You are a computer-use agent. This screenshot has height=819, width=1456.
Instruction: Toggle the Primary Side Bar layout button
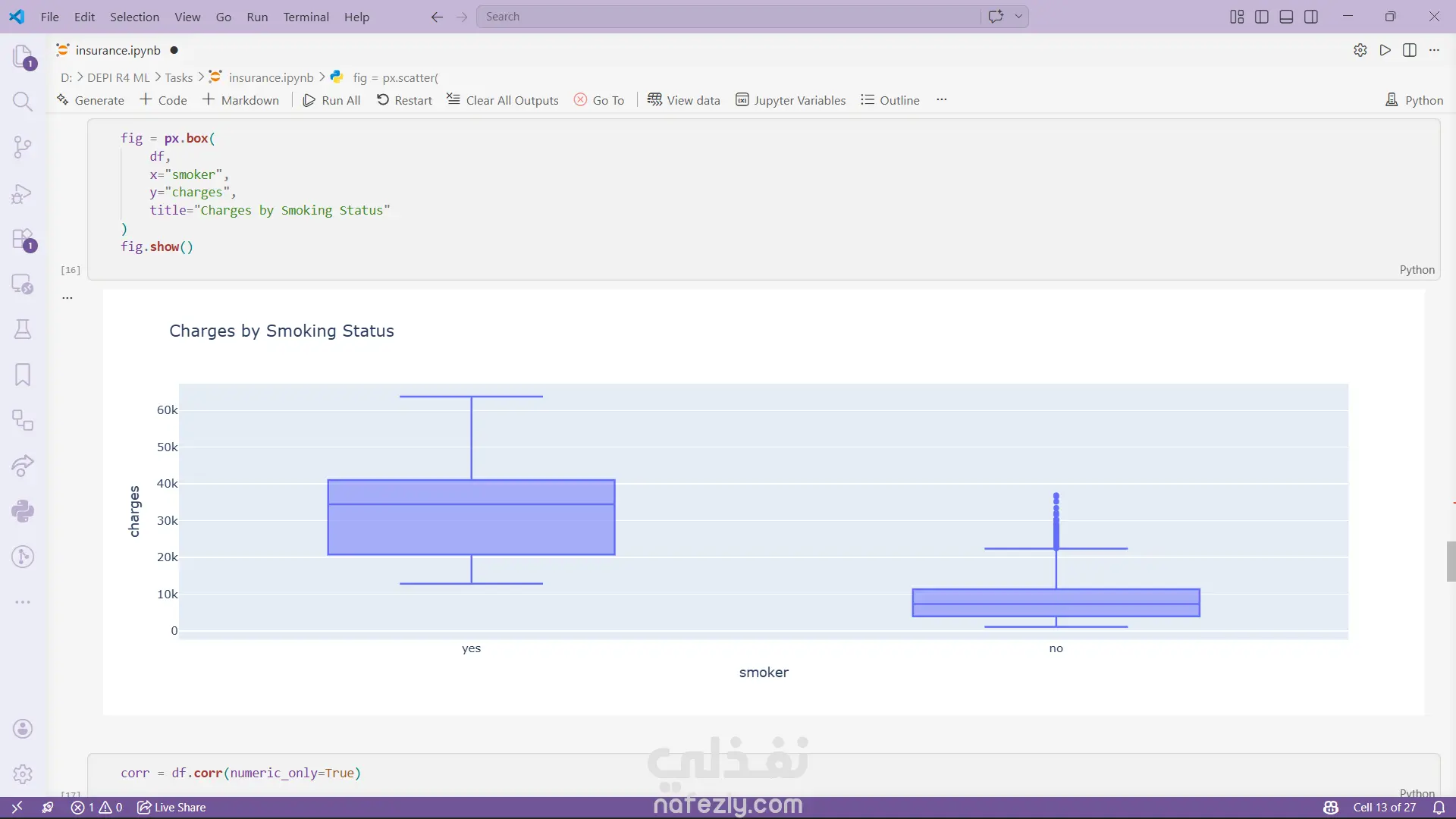tap(1262, 17)
